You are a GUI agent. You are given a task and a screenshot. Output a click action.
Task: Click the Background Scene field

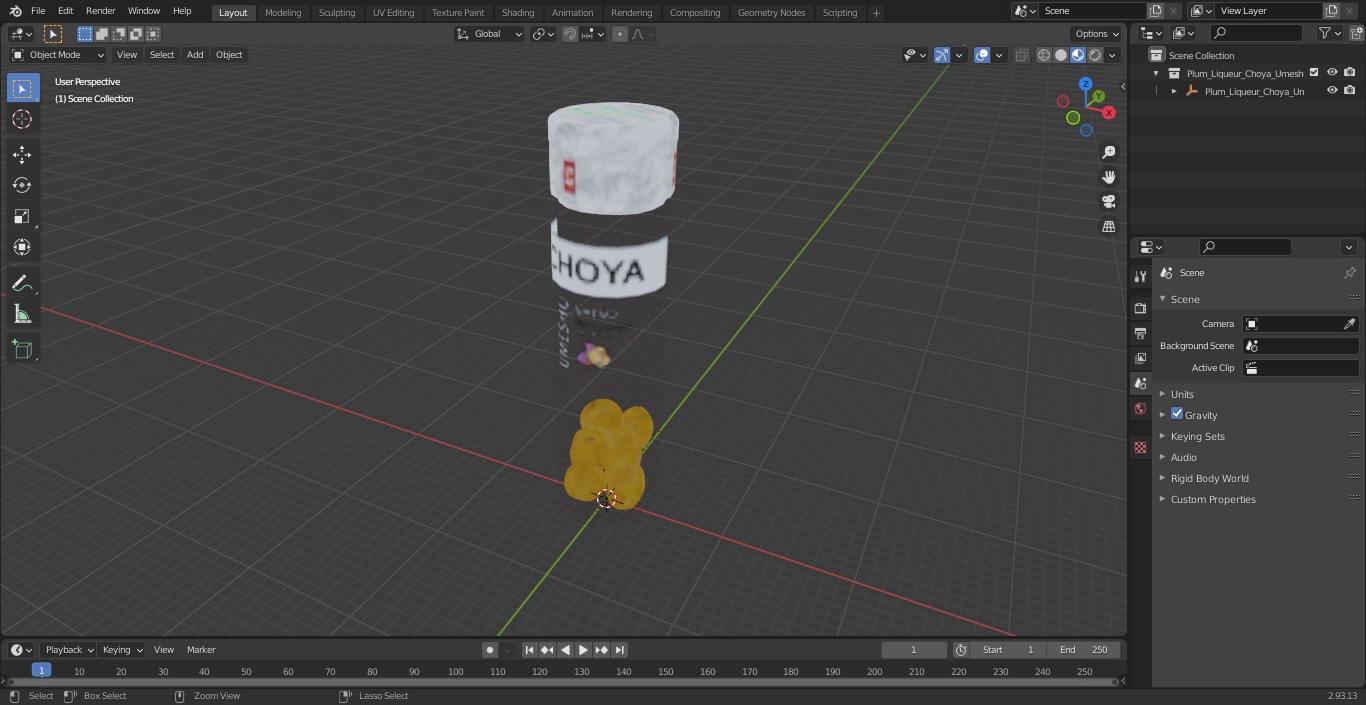1300,346
